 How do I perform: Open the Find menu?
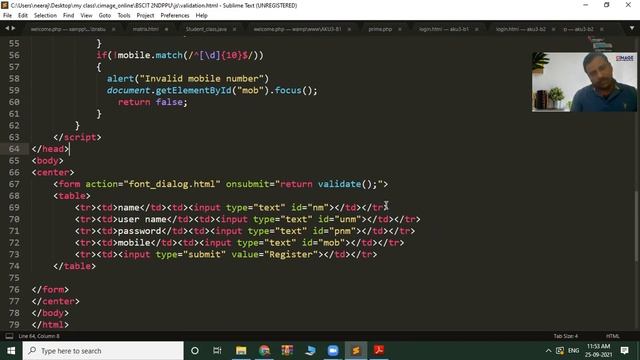pos(68,16)
